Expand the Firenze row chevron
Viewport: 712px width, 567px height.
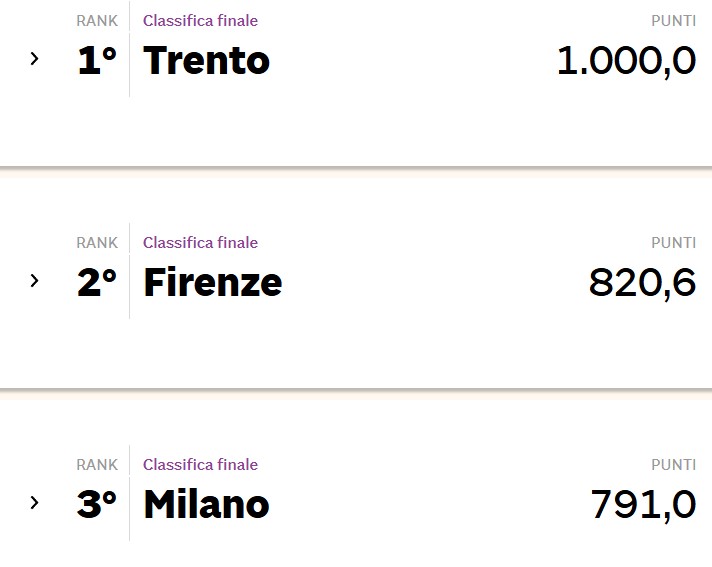click(34, 281)
